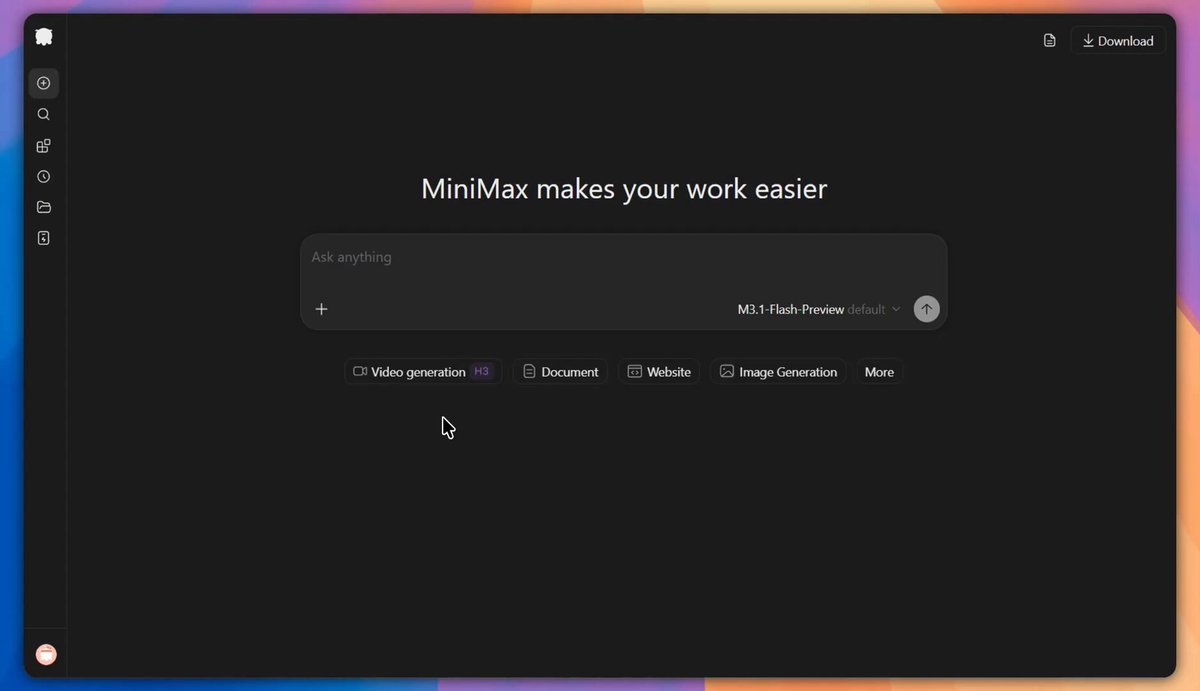Click the Download button
This screenshot has width=1200, height=691.
pyautogui.click(x=1118, y=41)
